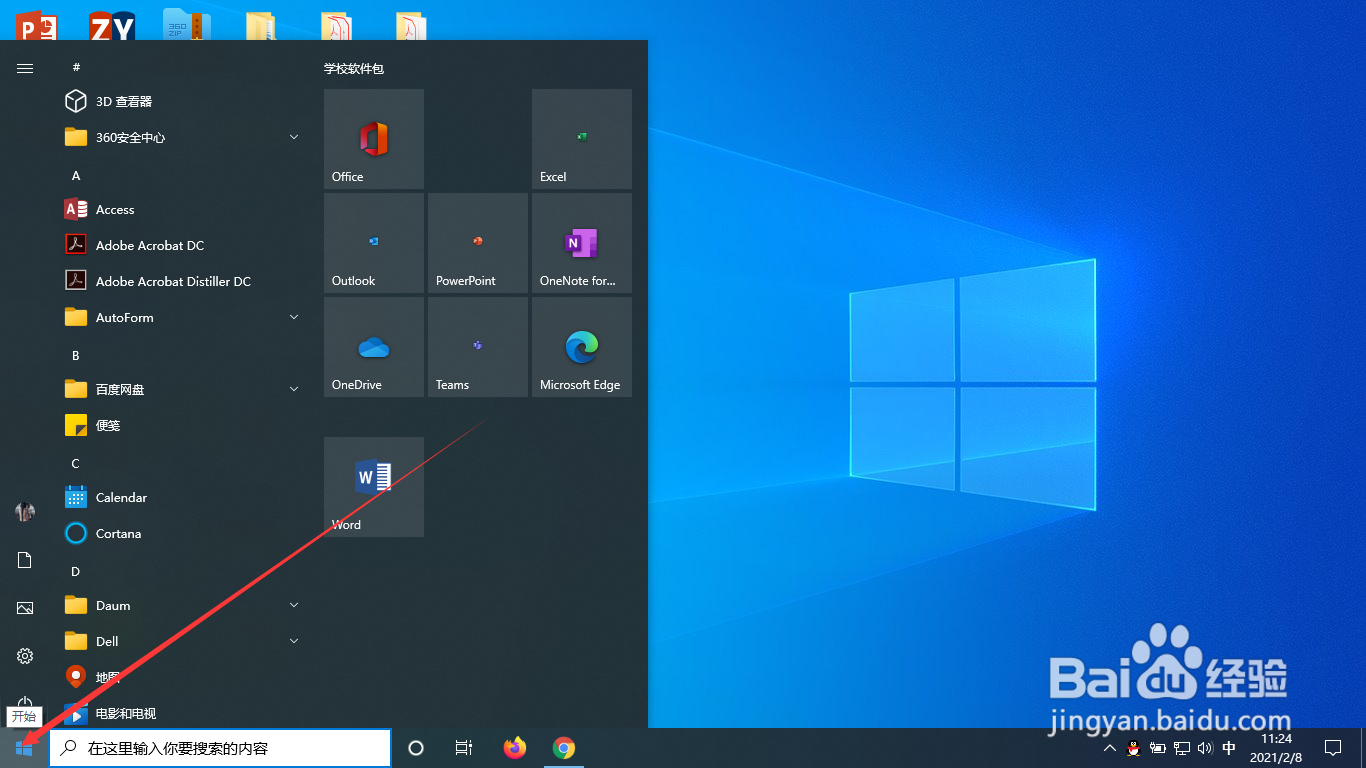This screenshot has width=1366, height=768.
Task: Open the Office tile
Action: pyautogui.click(x=374, y=139)
